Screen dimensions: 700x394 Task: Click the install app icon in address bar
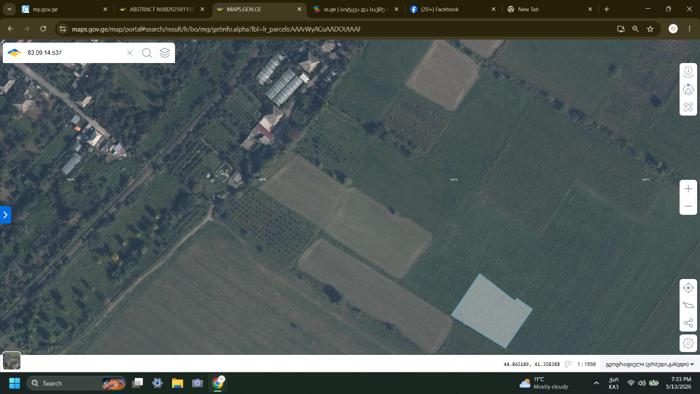[621, 29]
